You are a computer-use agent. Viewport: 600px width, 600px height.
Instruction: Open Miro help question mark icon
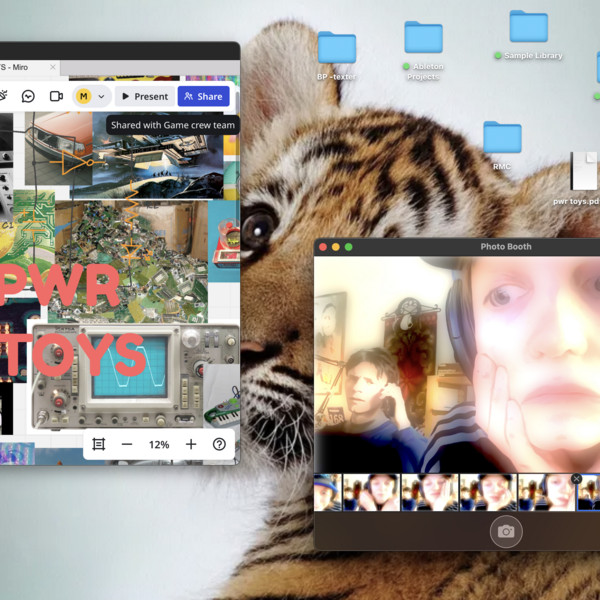[x=219, y=444]
